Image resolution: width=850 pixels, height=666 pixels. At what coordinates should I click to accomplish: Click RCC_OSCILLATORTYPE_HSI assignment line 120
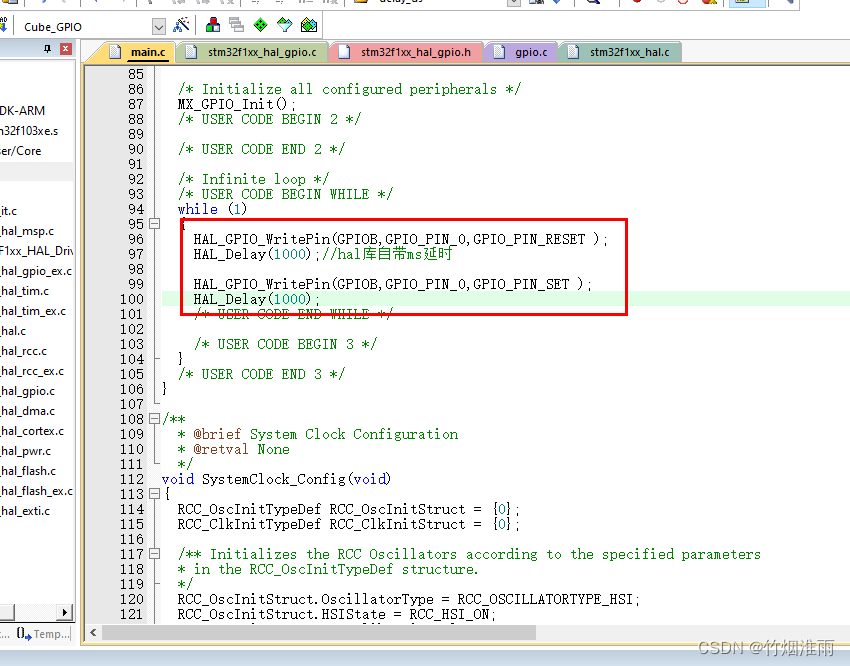(x=409, y=599)
